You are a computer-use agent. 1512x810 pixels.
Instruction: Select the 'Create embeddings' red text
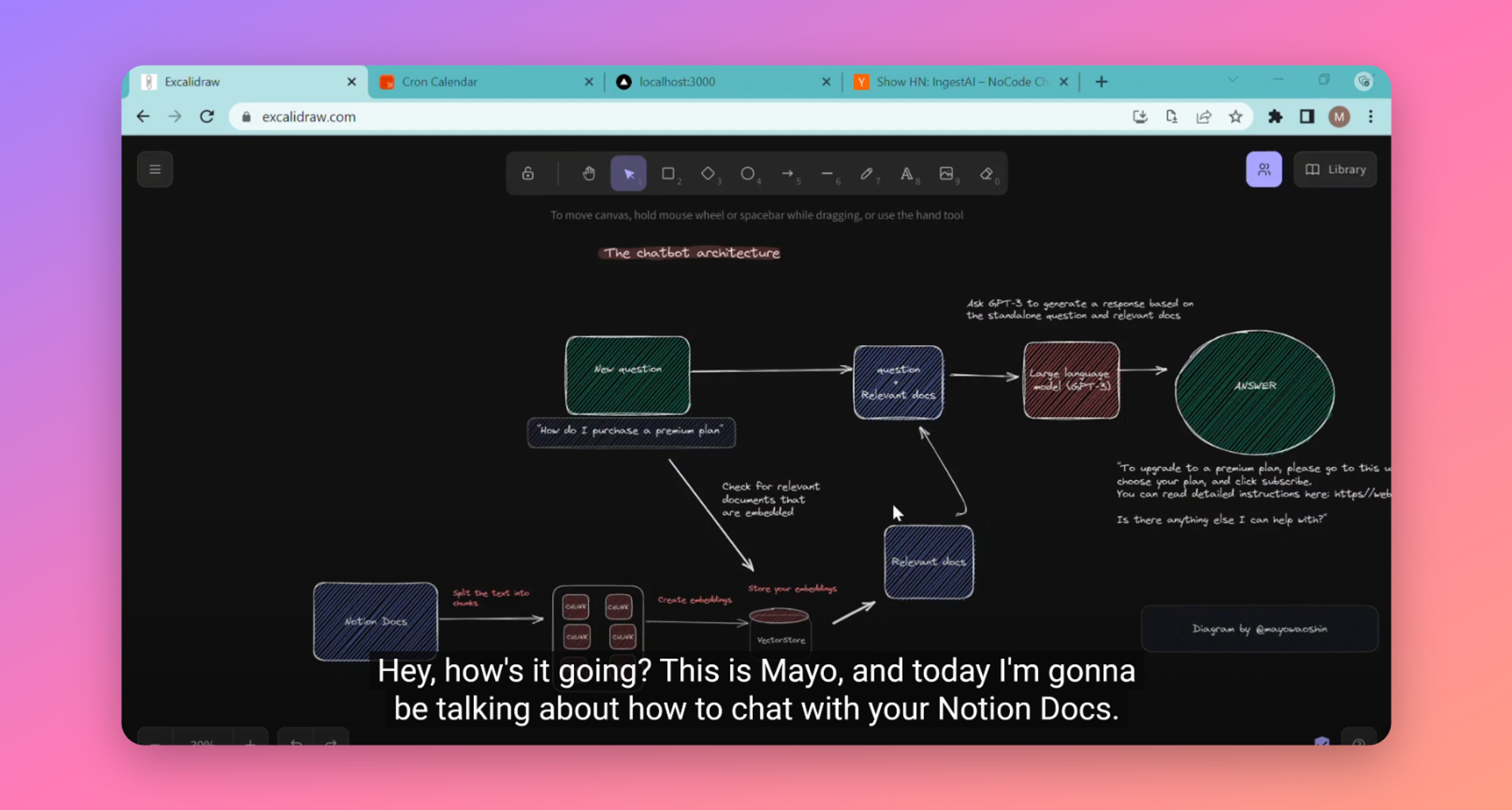(695, 600)
